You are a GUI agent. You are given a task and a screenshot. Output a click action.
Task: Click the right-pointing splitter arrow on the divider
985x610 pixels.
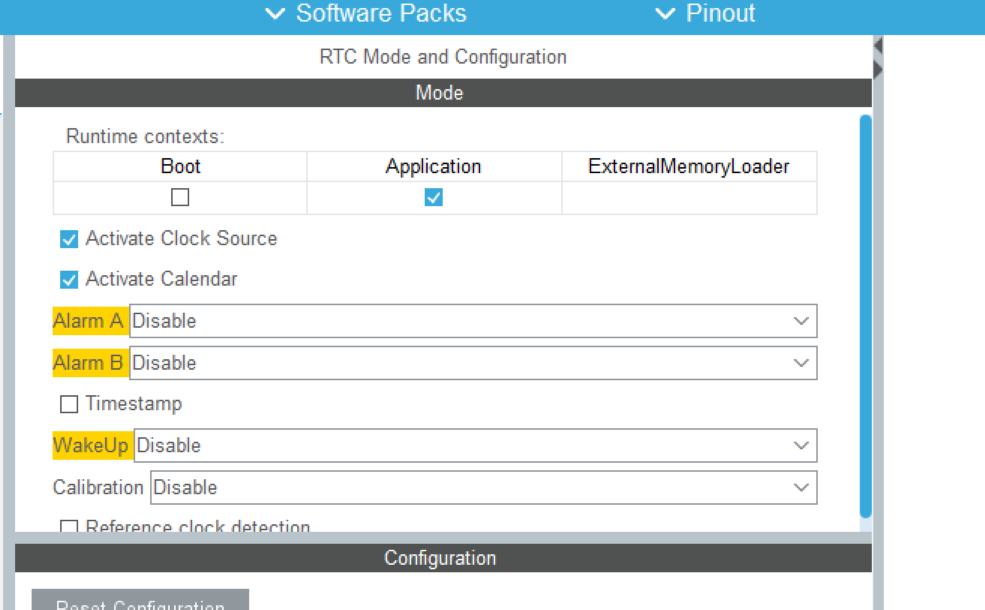[x=878, y=69]
